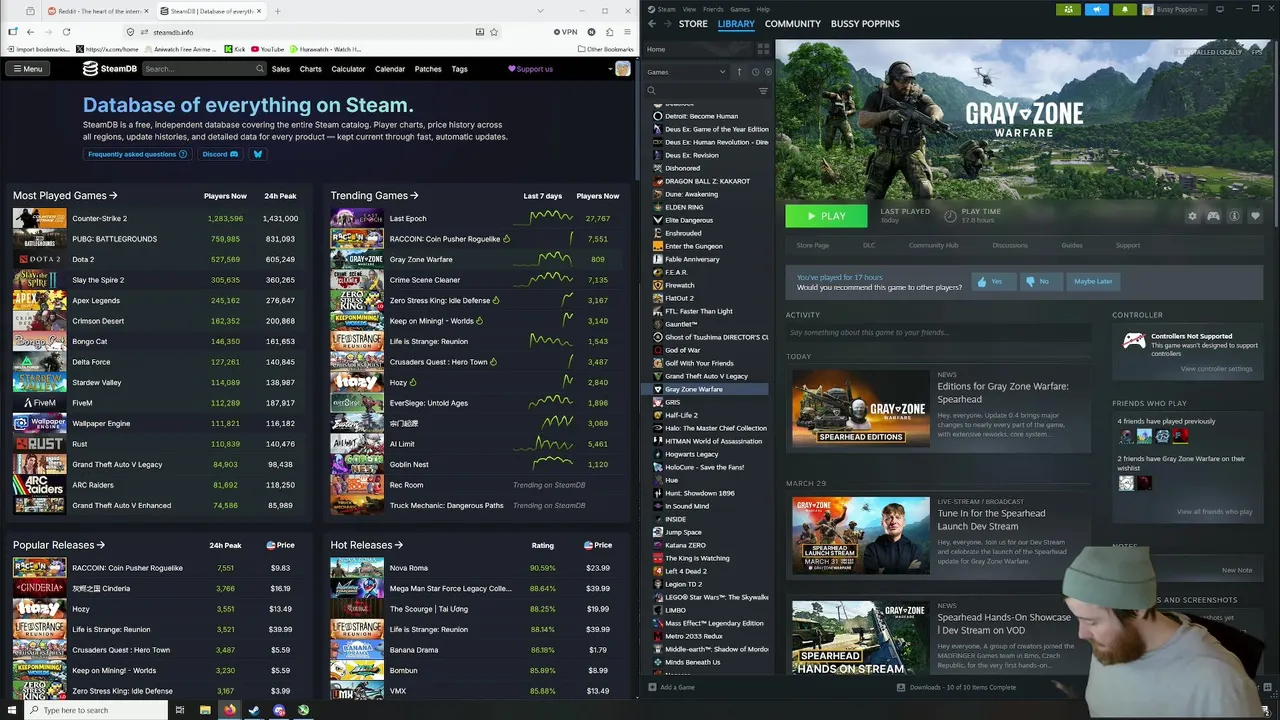Open Steam announcements megaphone button
This screenshot has height=720, width=1280.
(1096, 9)
